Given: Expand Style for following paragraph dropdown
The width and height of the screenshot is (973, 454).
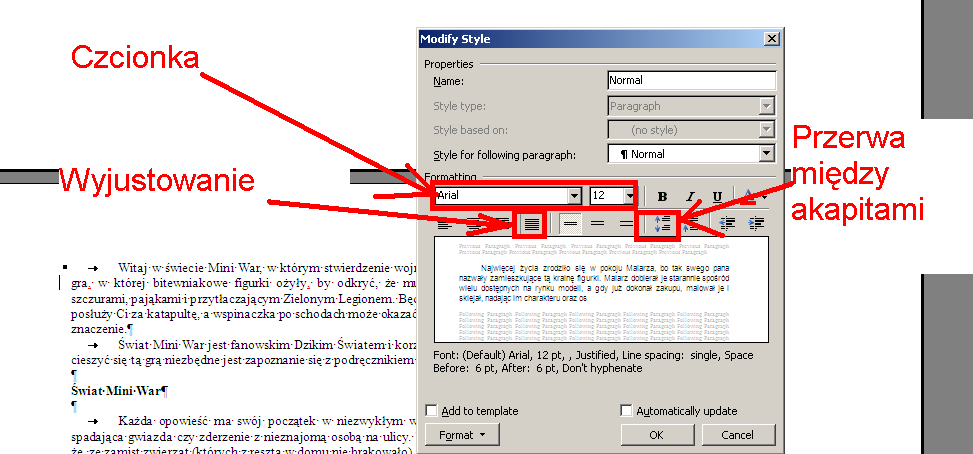Looking at the screenshot, I should 767,154.
